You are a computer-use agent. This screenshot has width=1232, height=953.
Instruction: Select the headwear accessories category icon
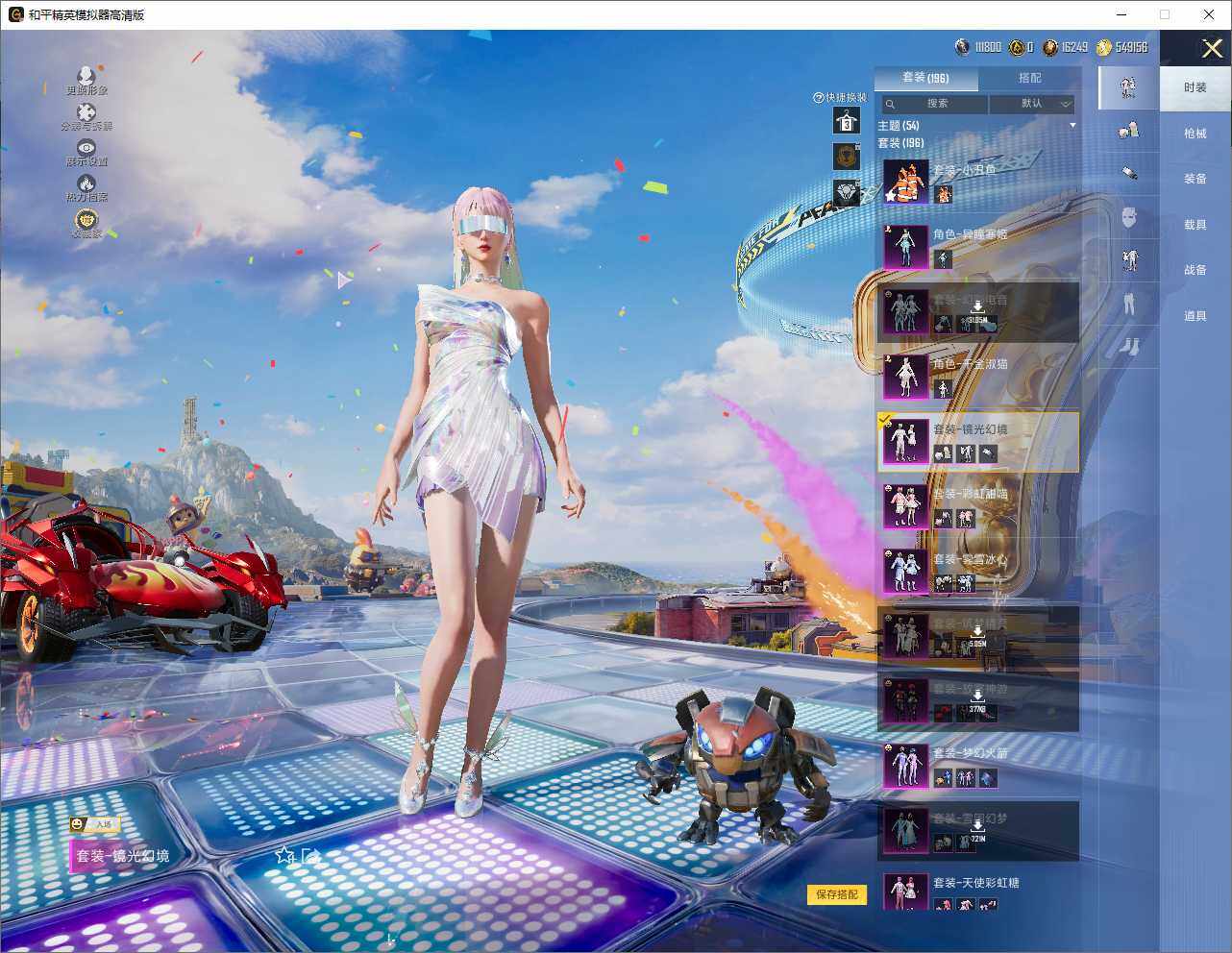click(1128, 130)
